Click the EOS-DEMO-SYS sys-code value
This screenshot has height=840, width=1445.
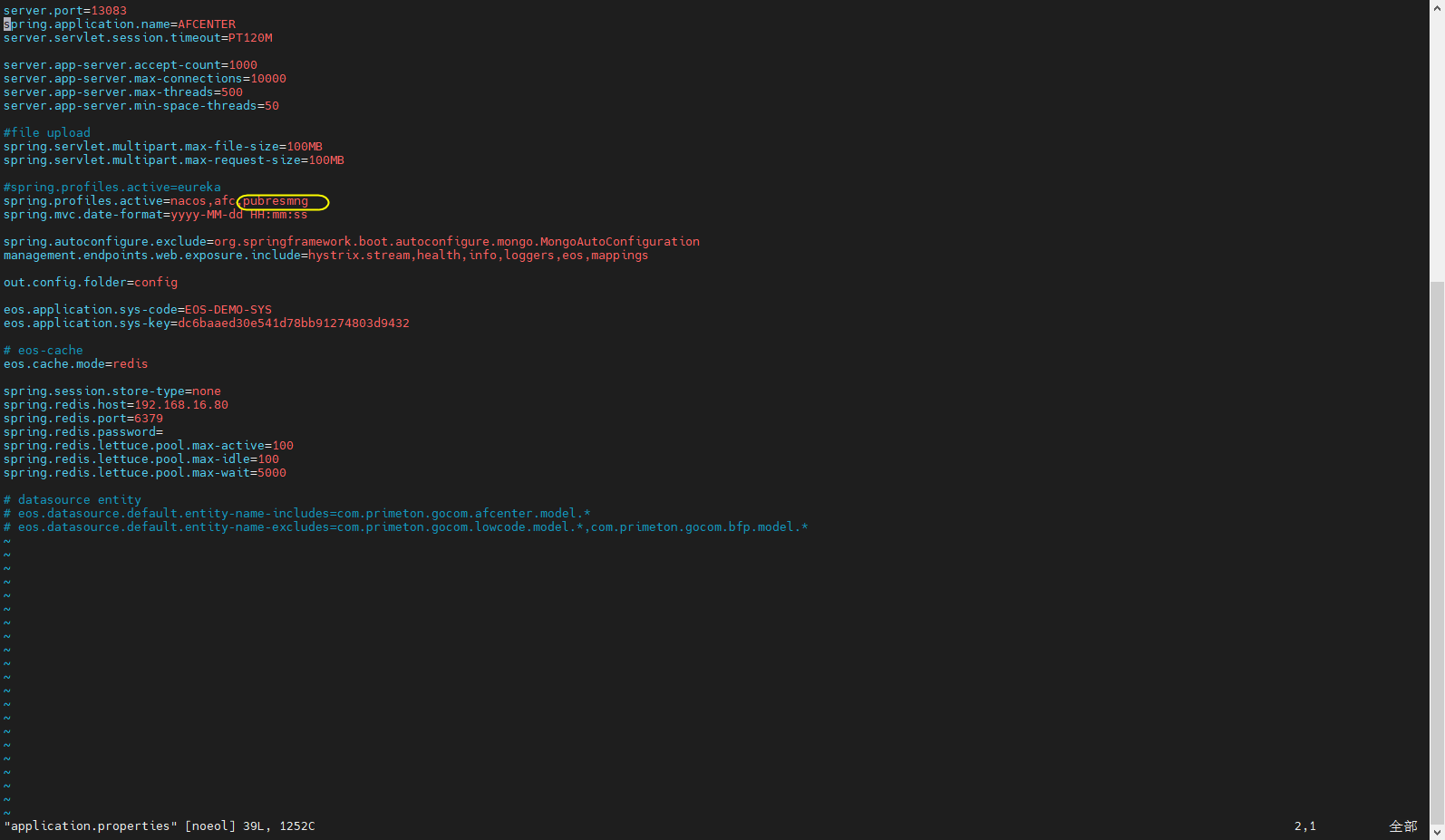coord(228,310)
